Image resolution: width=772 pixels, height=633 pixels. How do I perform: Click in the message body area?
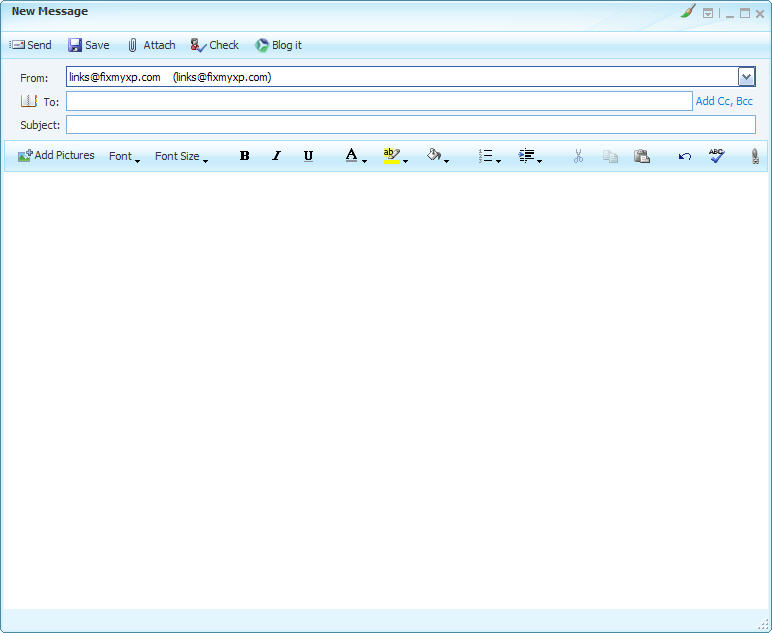(386, 390)
